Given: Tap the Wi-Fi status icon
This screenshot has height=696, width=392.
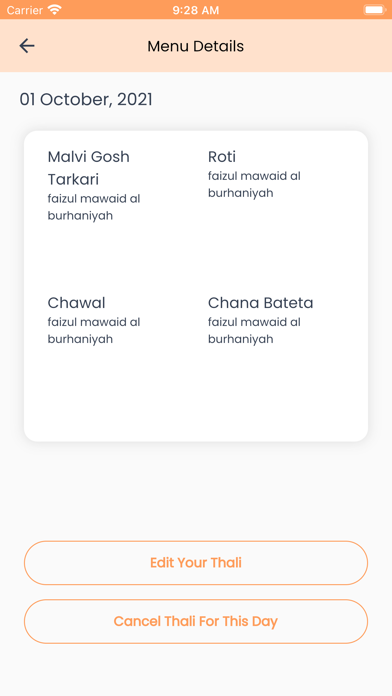Looking at the screenshot, I should [55, 9].
